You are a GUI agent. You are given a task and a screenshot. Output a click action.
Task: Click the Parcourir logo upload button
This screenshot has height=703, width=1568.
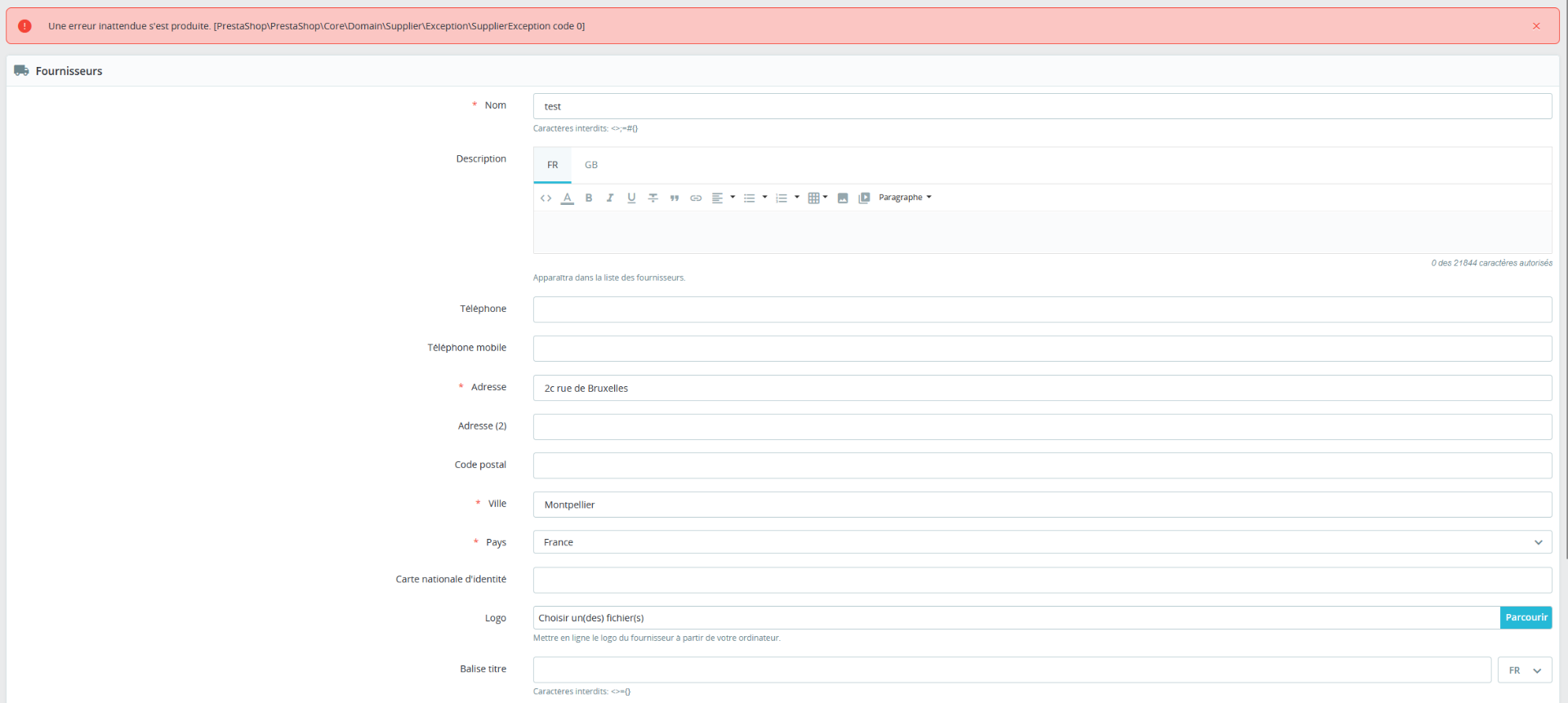pyautogui.click(x=1526, y=617)
